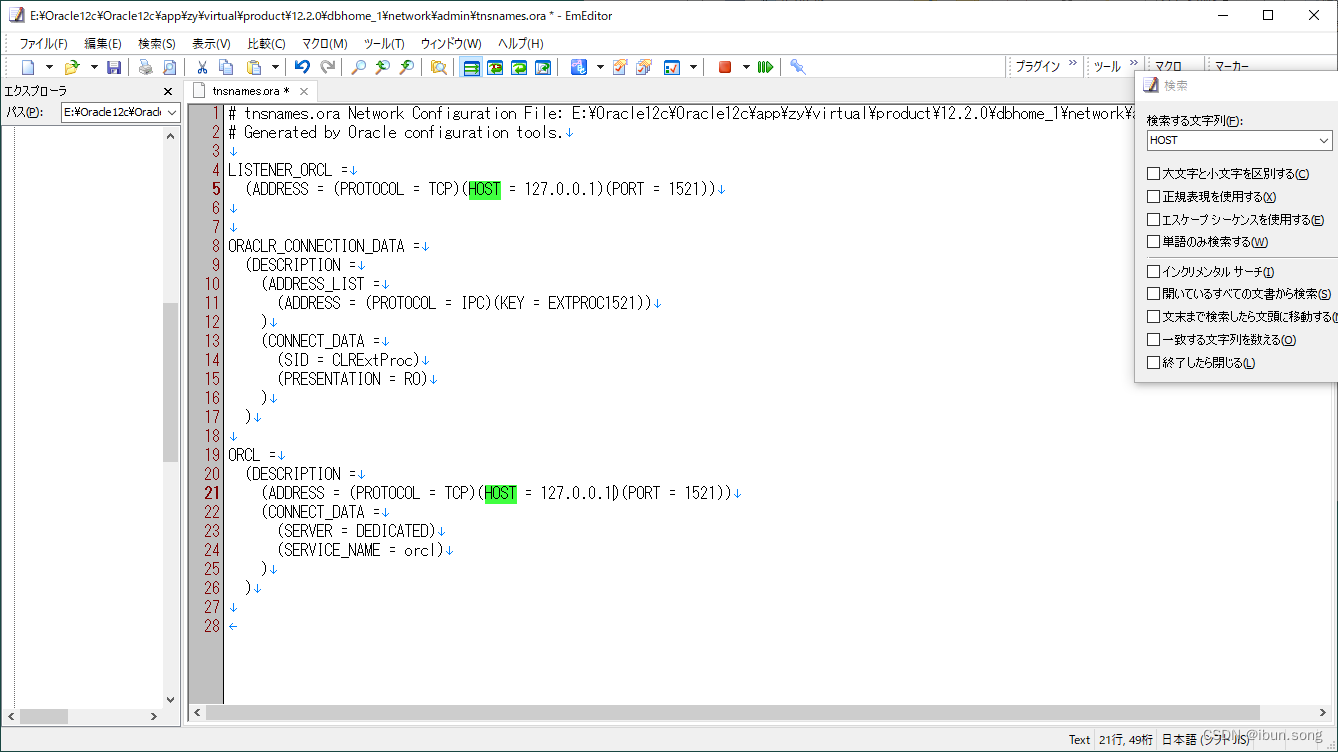Click the red Record macro icon
Viewport: 1338px width, 752px height.
click(725, 67)
